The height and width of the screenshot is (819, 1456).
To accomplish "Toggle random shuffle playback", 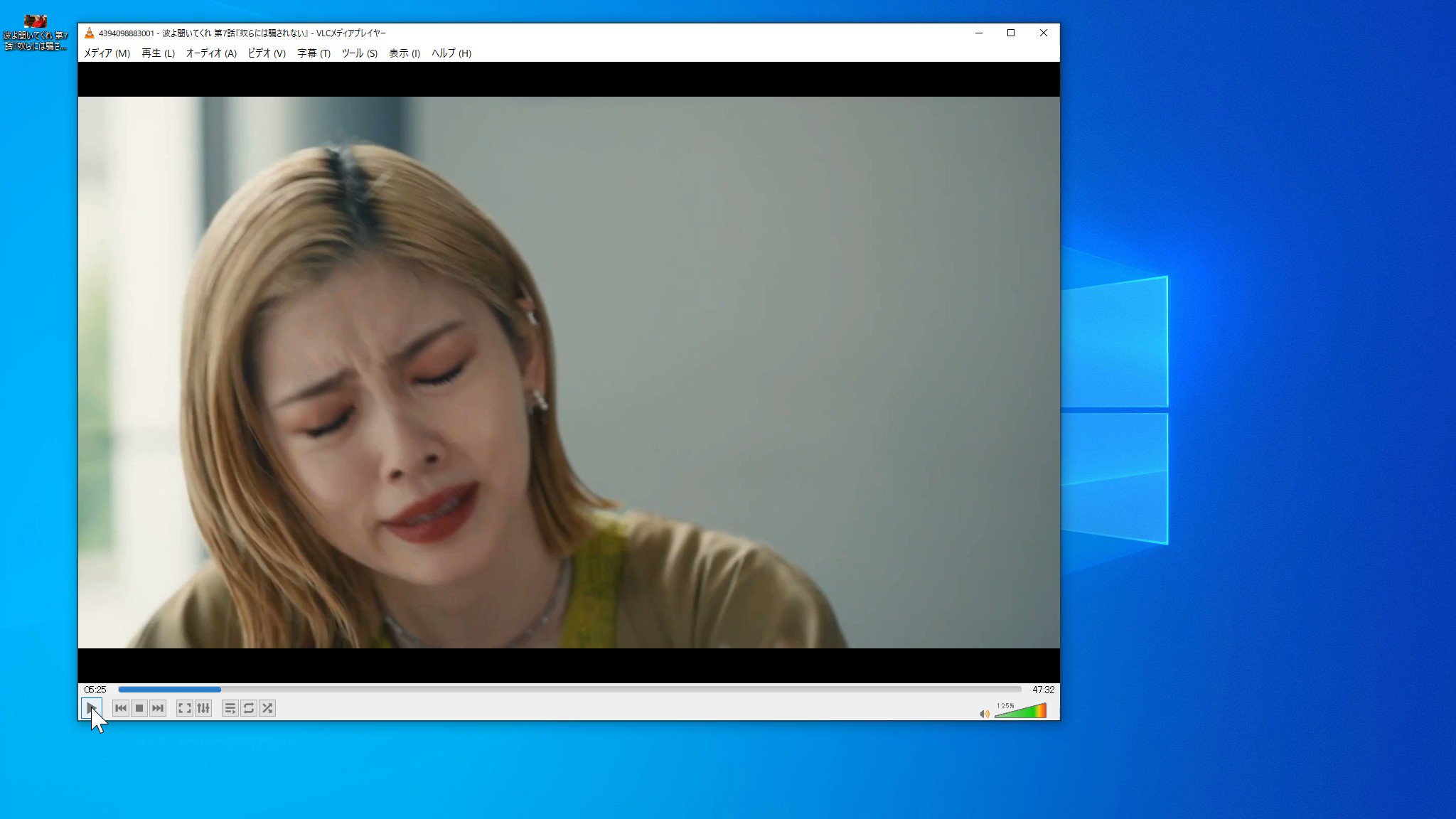I will click(267, 708).
